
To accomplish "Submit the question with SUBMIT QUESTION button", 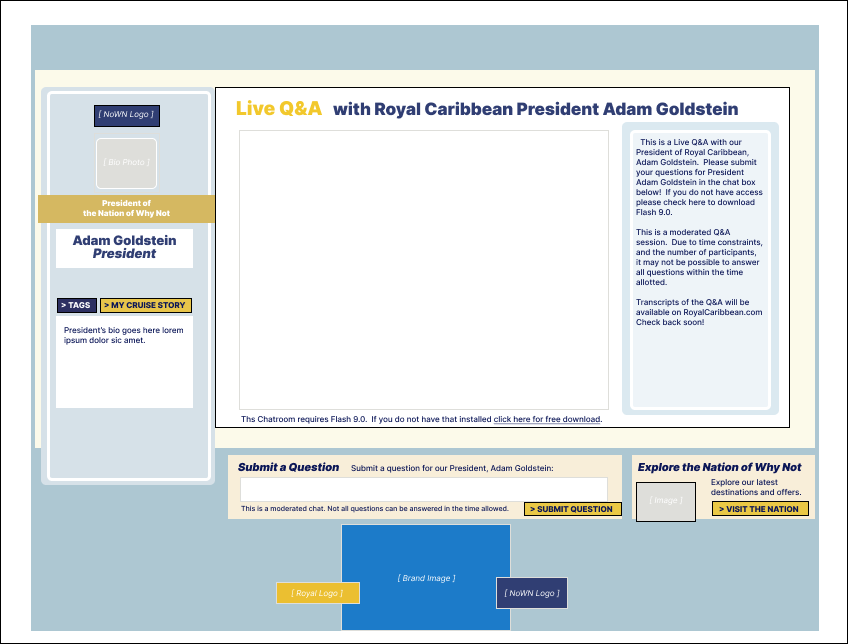I will click(x=572, y=509).
